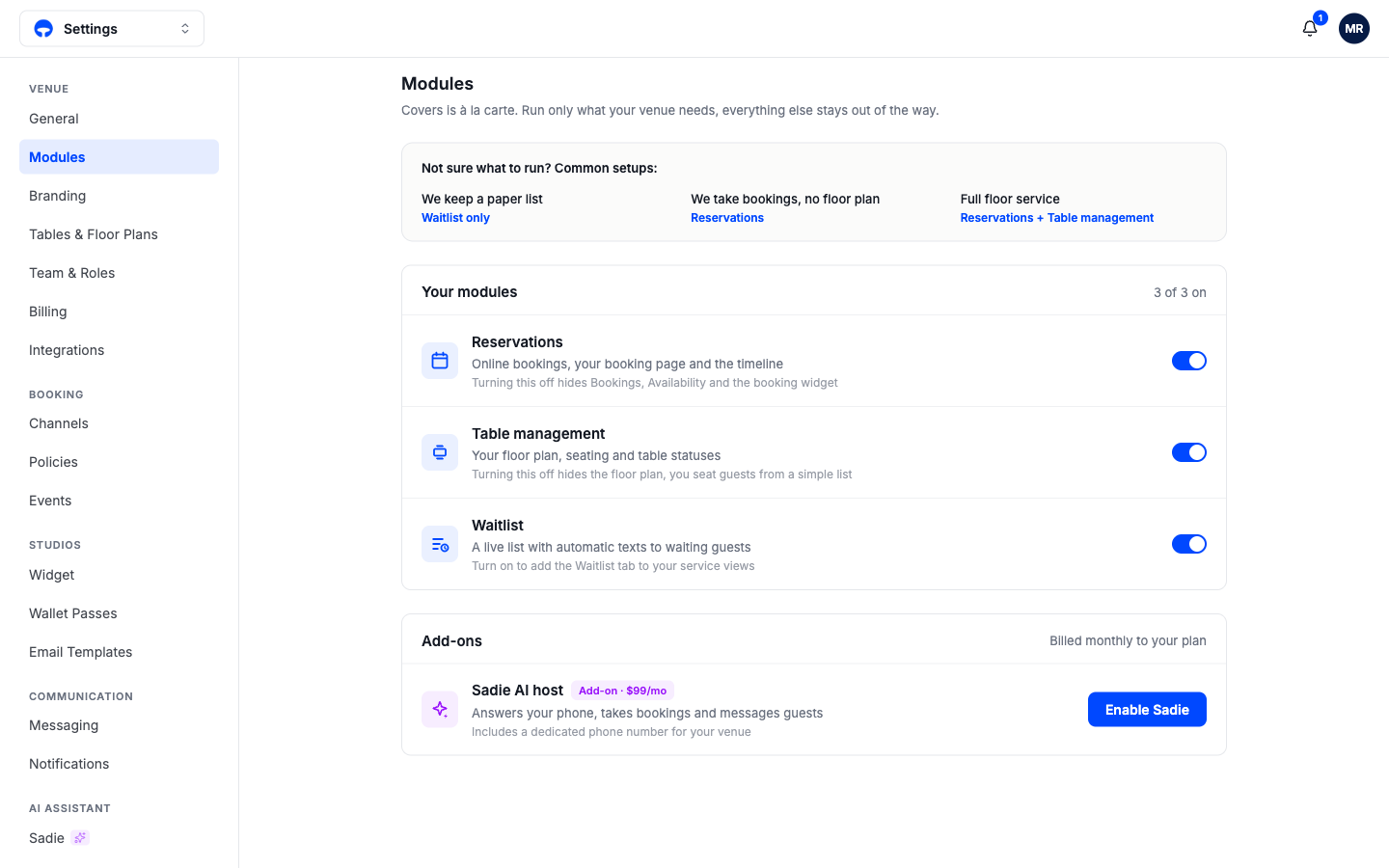
Task: Turn off the Reservations module toggle
Action: coord(1189,361)
